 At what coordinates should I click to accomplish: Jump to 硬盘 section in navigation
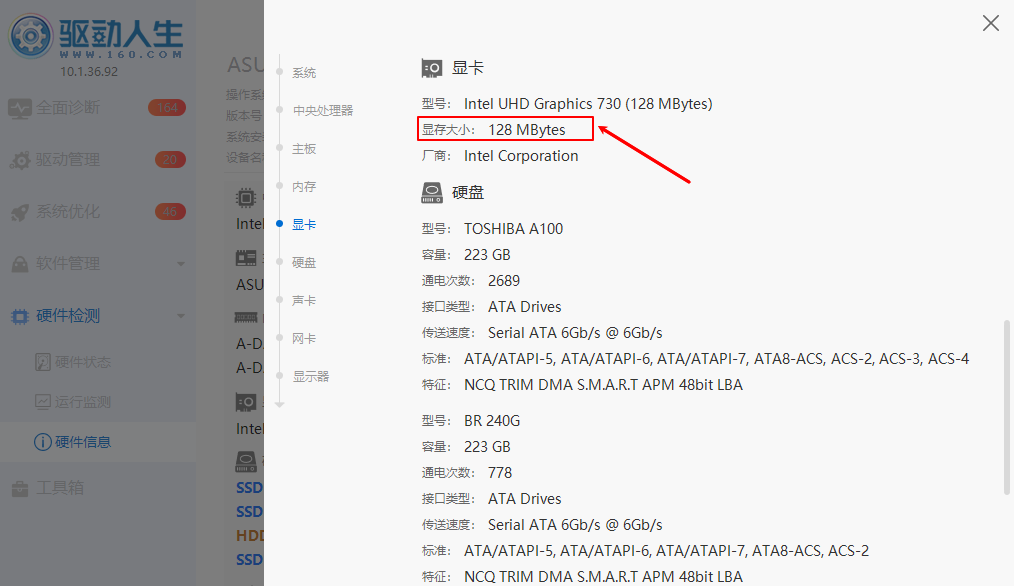coord(304,263)
